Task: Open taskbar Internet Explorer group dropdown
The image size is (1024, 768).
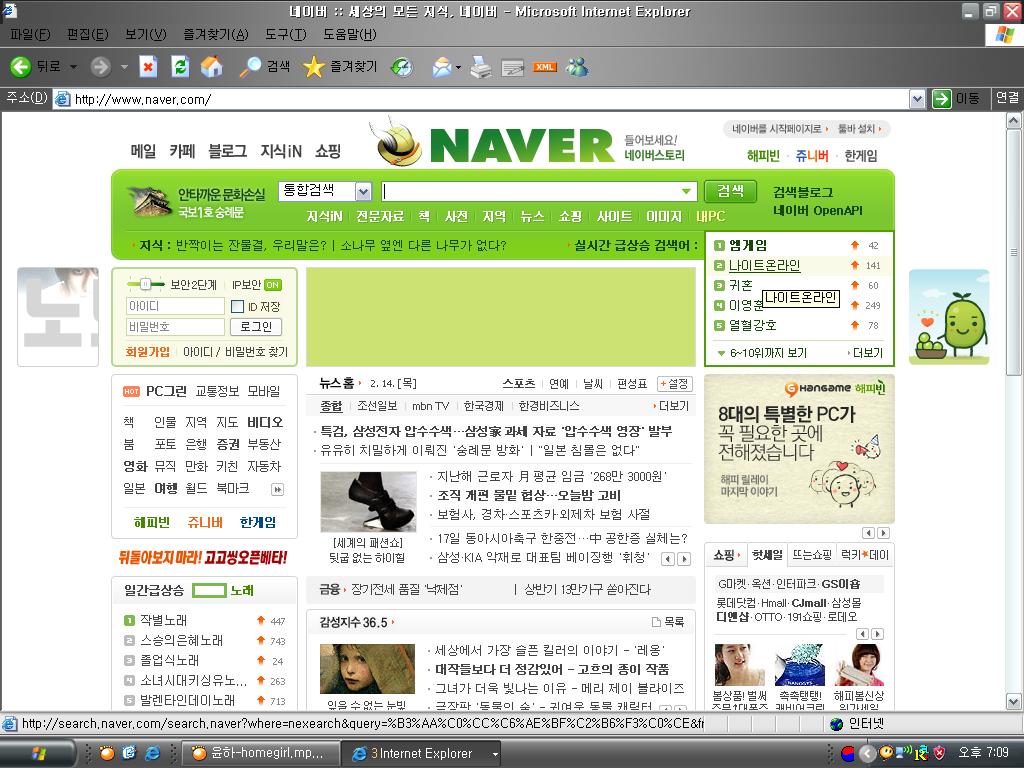Action: pos(495,754)
